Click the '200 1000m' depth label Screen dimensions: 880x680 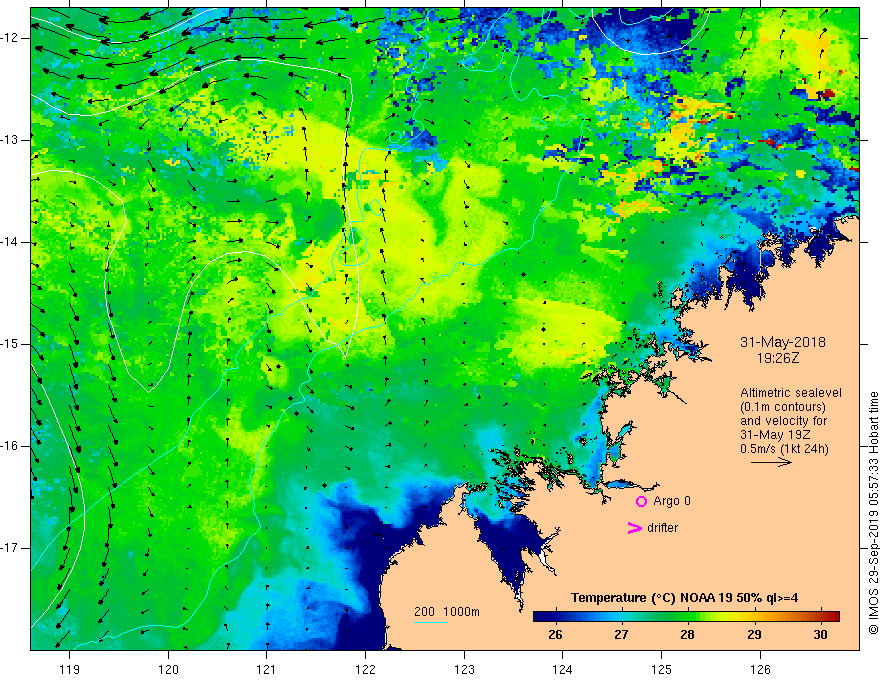(x=447, y=612)
